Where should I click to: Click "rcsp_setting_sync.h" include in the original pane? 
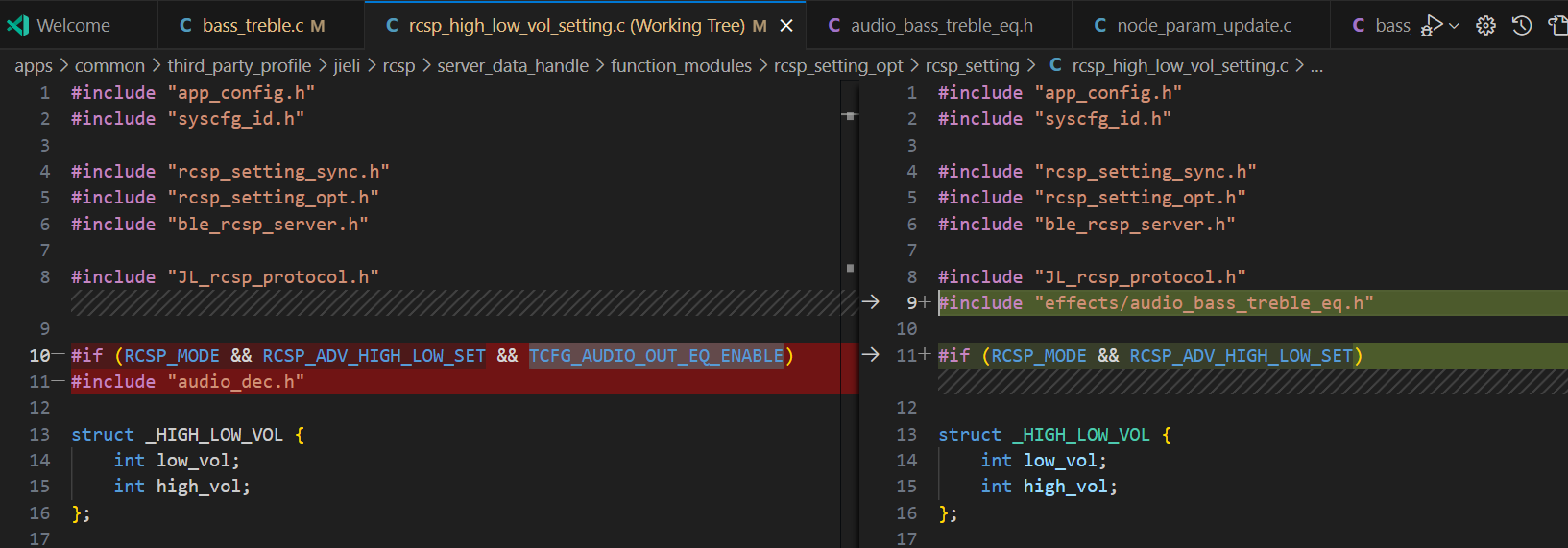278,172
